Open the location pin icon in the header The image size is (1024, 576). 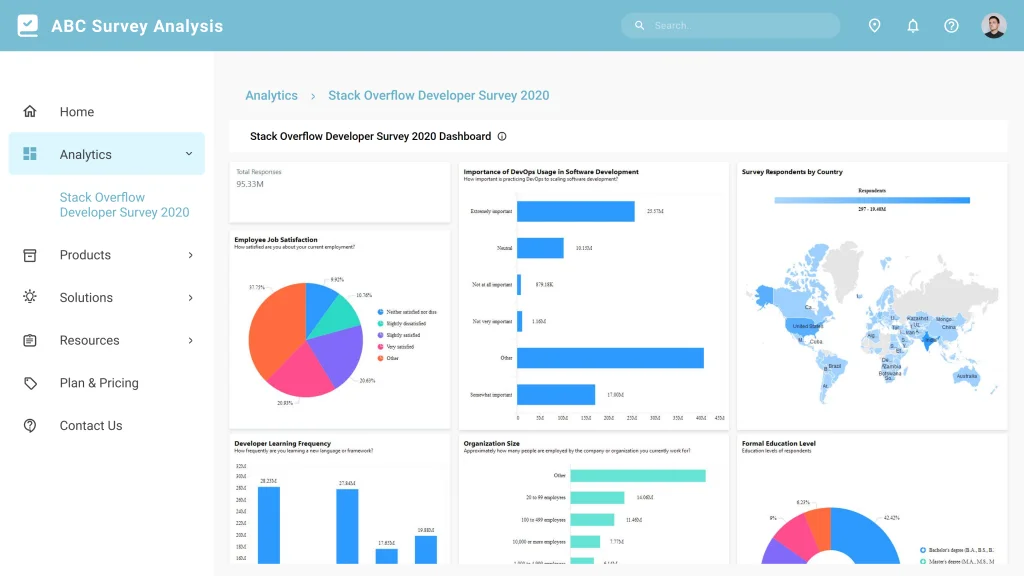tap(874, 25)
